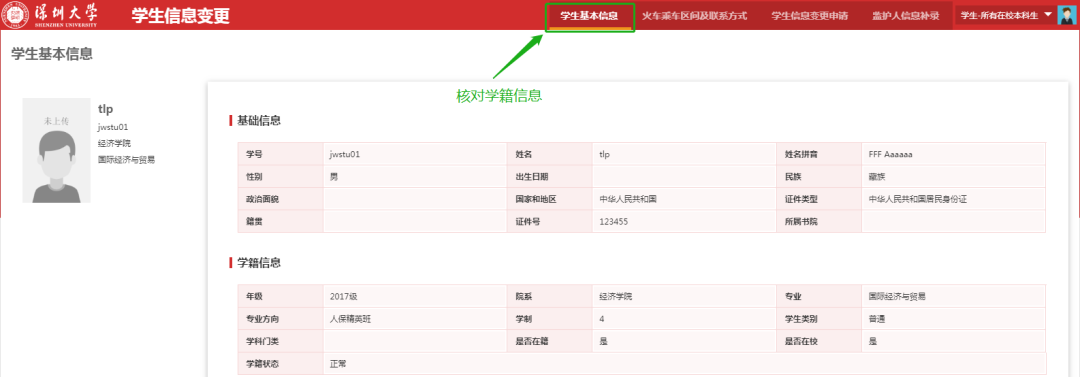
Task: Click the 专业方向 value 人保精英班
Action: tap(351, 319)
